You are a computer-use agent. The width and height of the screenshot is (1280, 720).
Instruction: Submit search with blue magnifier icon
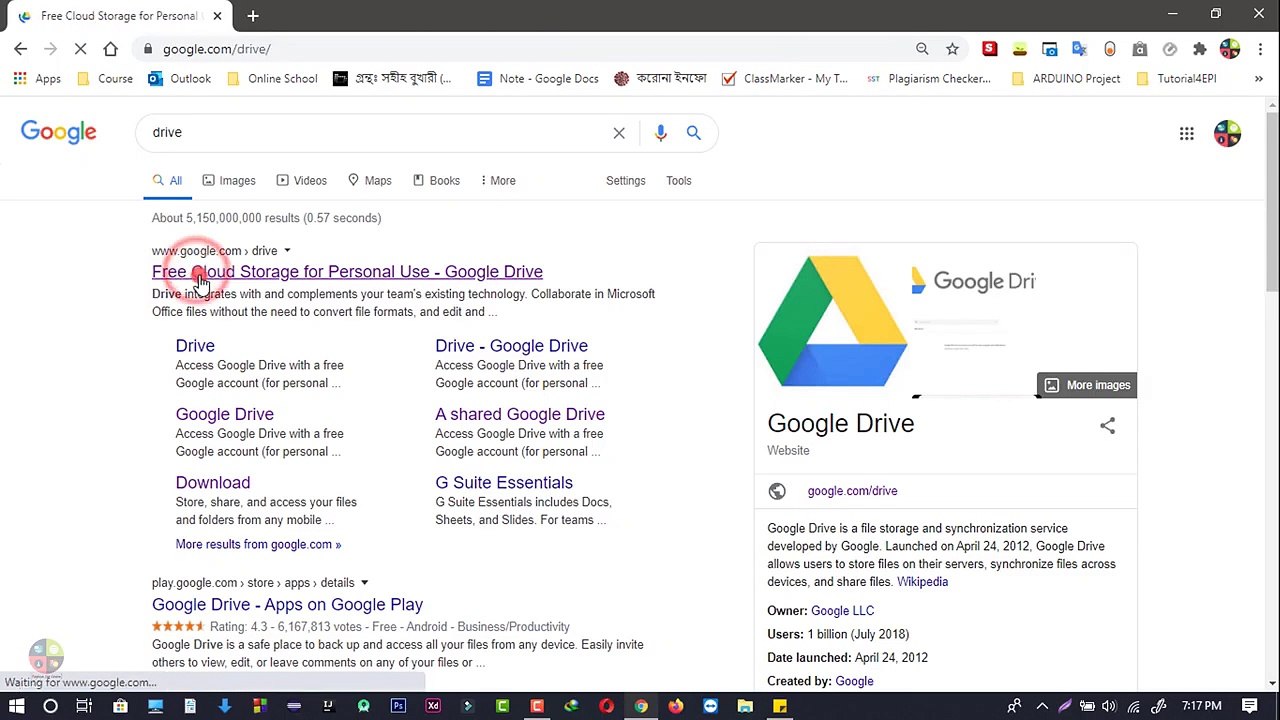694,133
